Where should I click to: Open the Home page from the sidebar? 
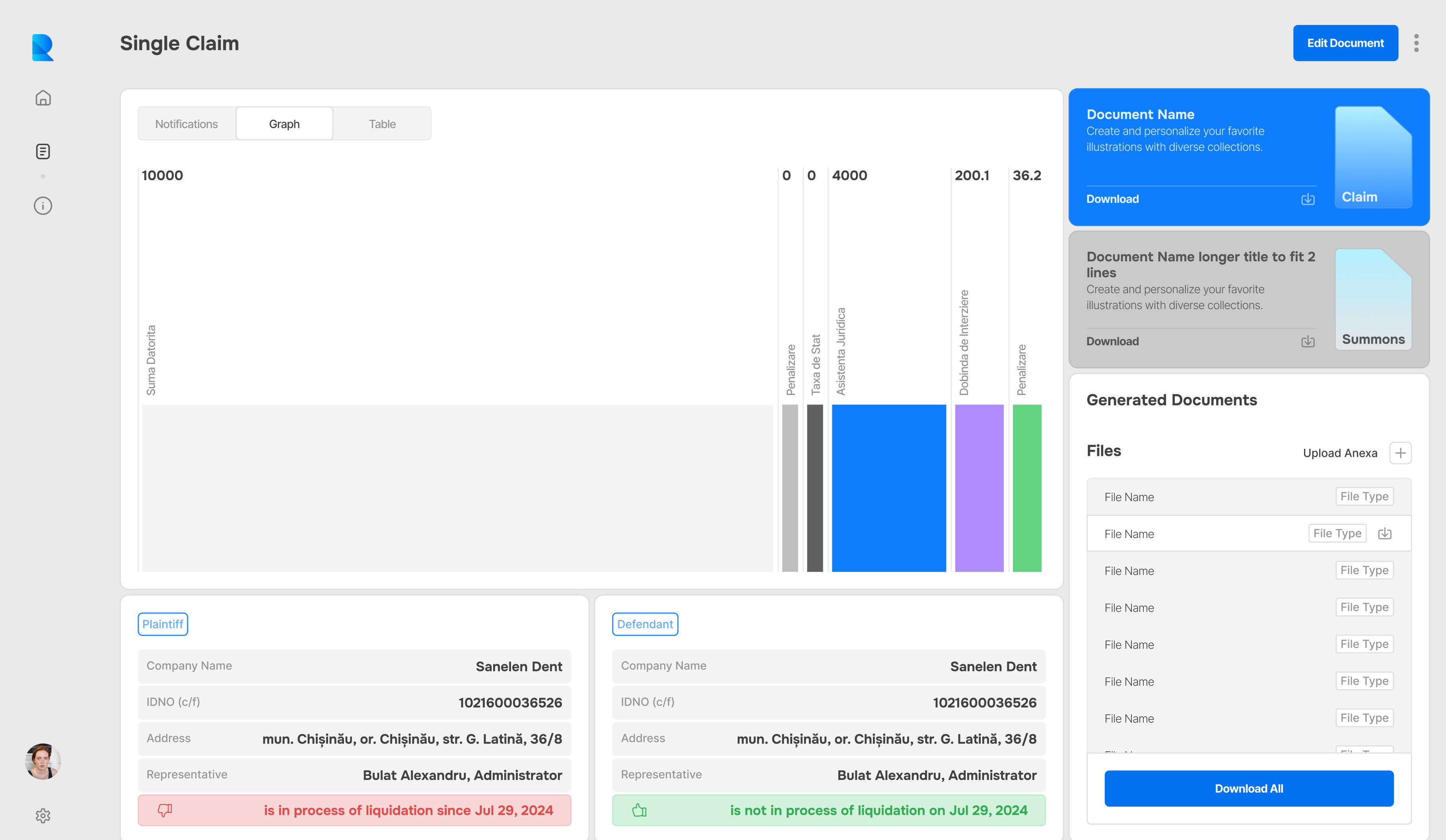pyautogui.click(x=43, y=98)
